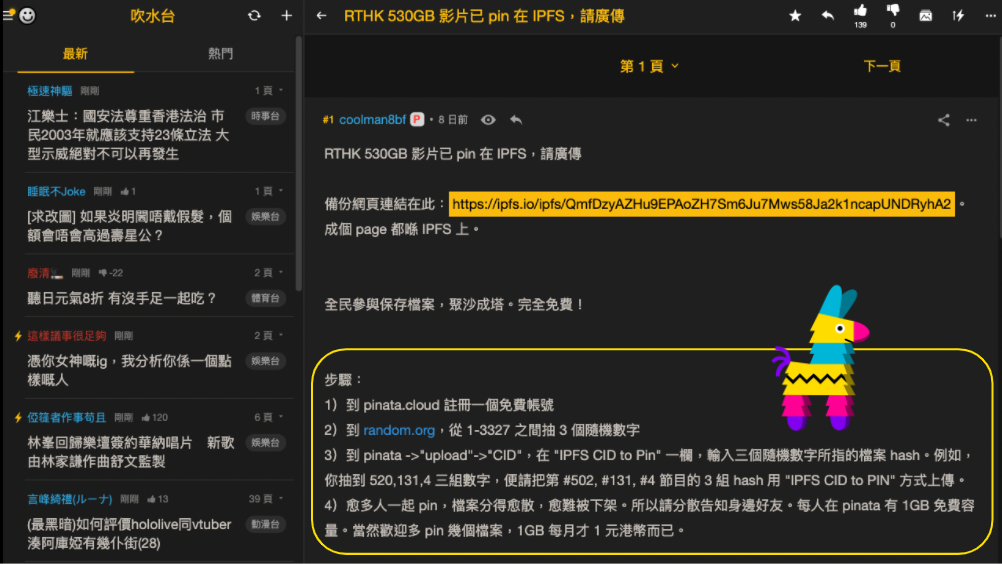Open the highlighted ipfs.io backup link
This screenshot has height=564, width=1002.
[702, 204]
